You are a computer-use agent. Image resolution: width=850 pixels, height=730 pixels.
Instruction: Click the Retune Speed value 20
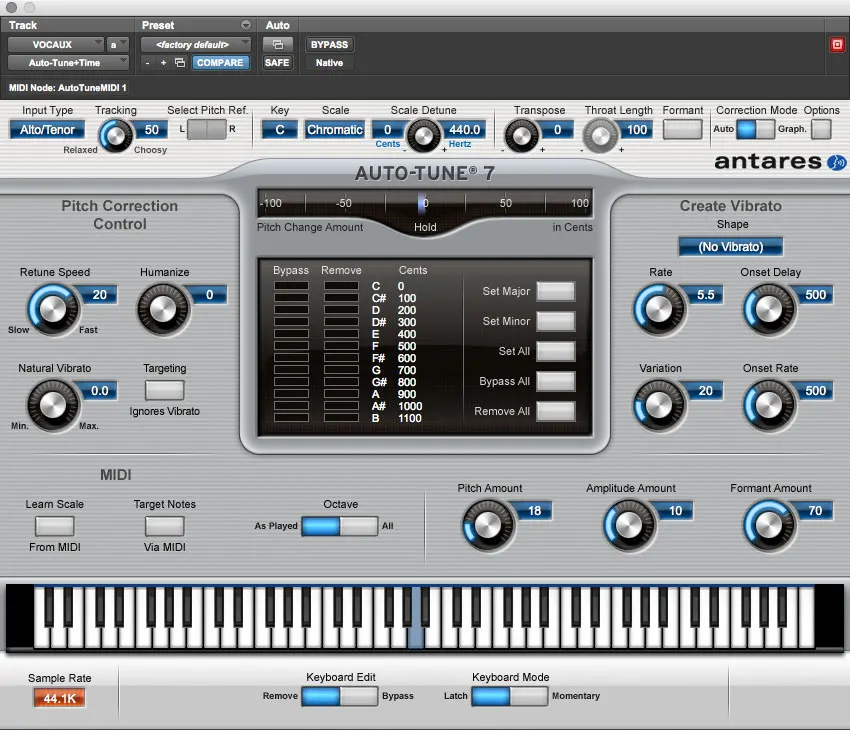coord(100,295)
